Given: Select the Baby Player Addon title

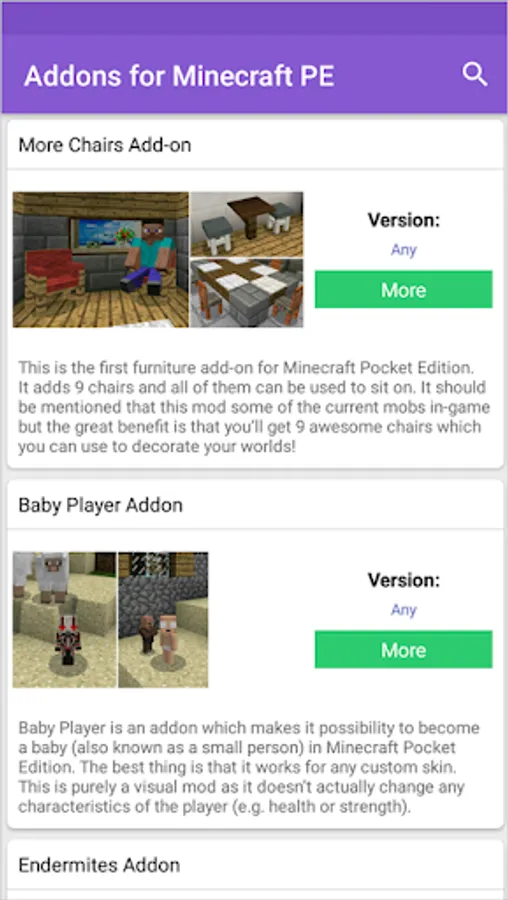Looking at the screenshot, I should (100, 505).
